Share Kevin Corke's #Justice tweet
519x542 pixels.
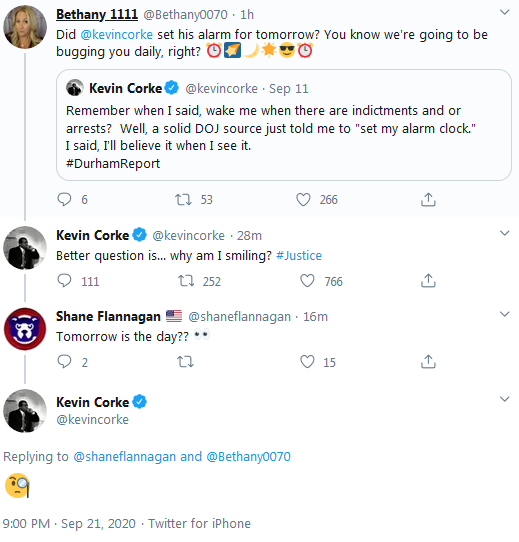coord(428,281)
